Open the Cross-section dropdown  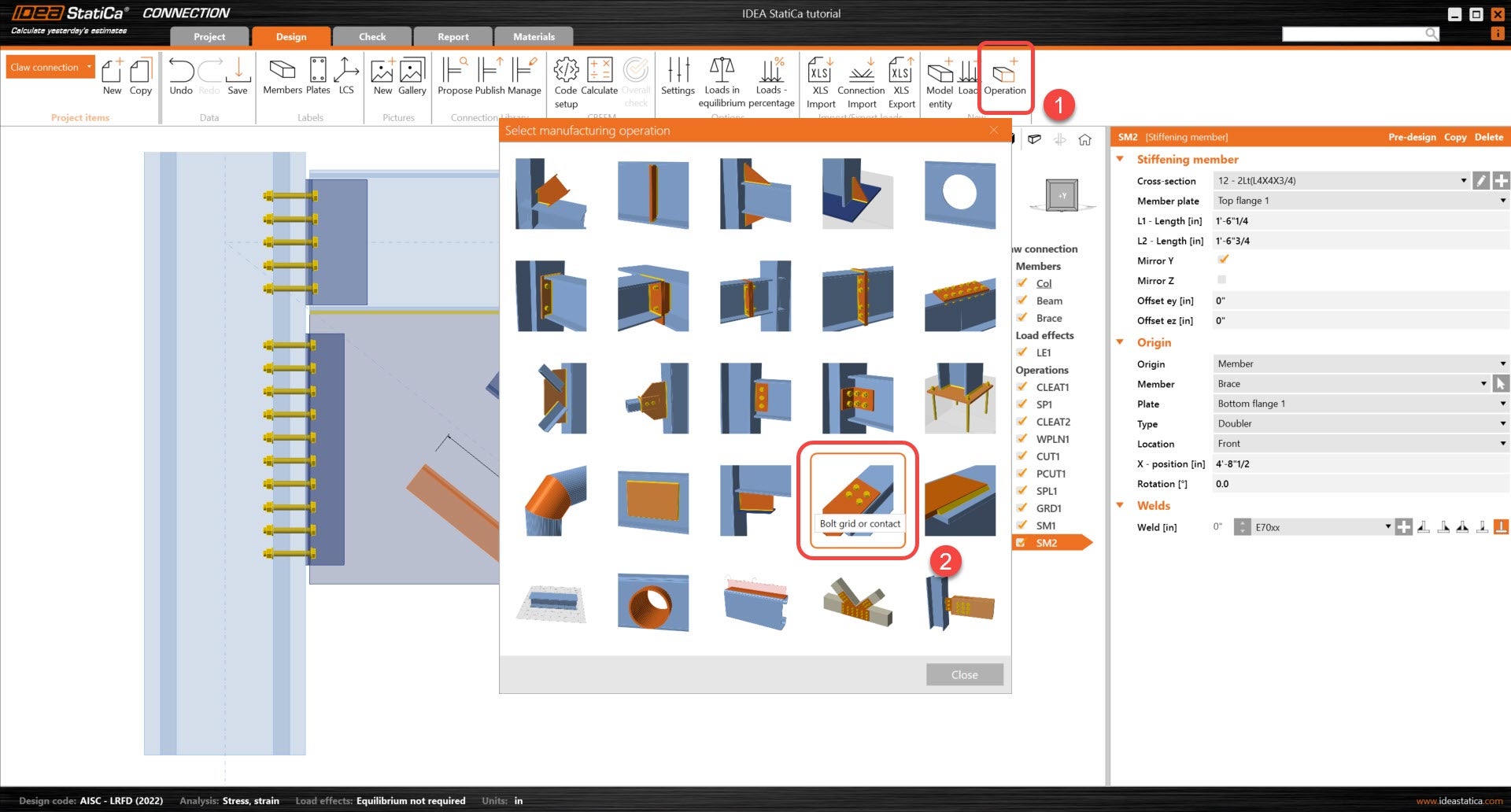click(x=1463, y=181)
